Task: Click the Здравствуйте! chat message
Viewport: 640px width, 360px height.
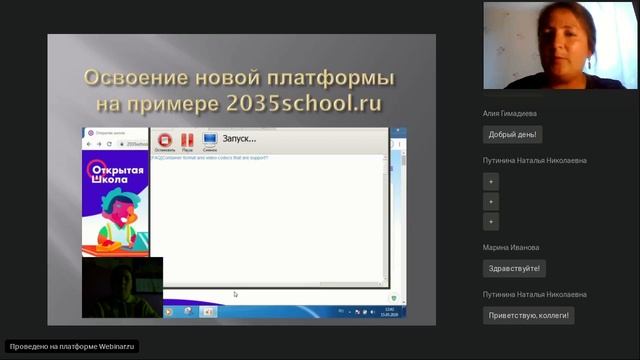Action: [x=514, y=269]
